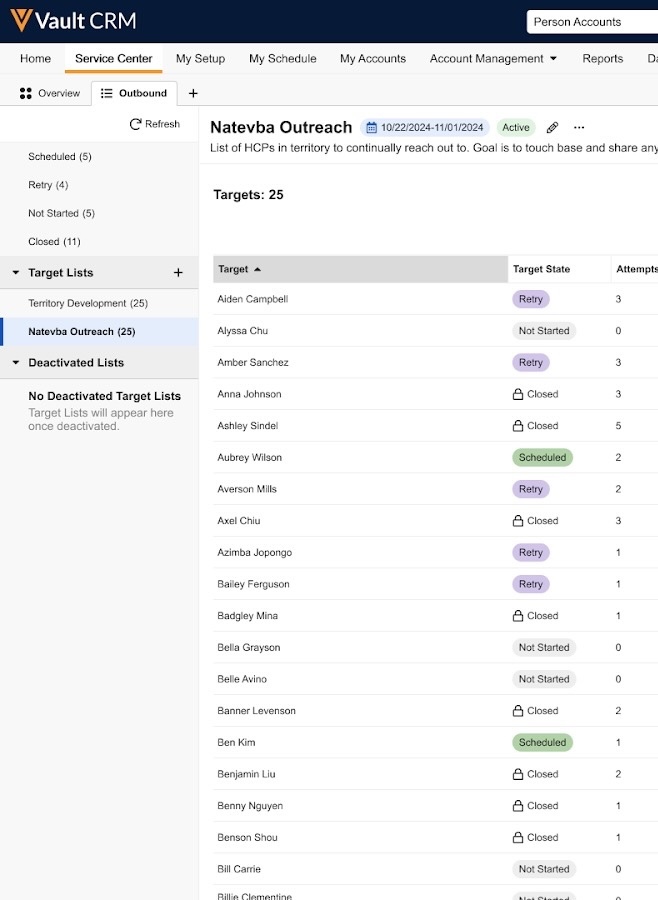This screenshot has height=900, width=658.
Task: Click the pencil edit icon beside Active
Action: click(x=552, y=128)
